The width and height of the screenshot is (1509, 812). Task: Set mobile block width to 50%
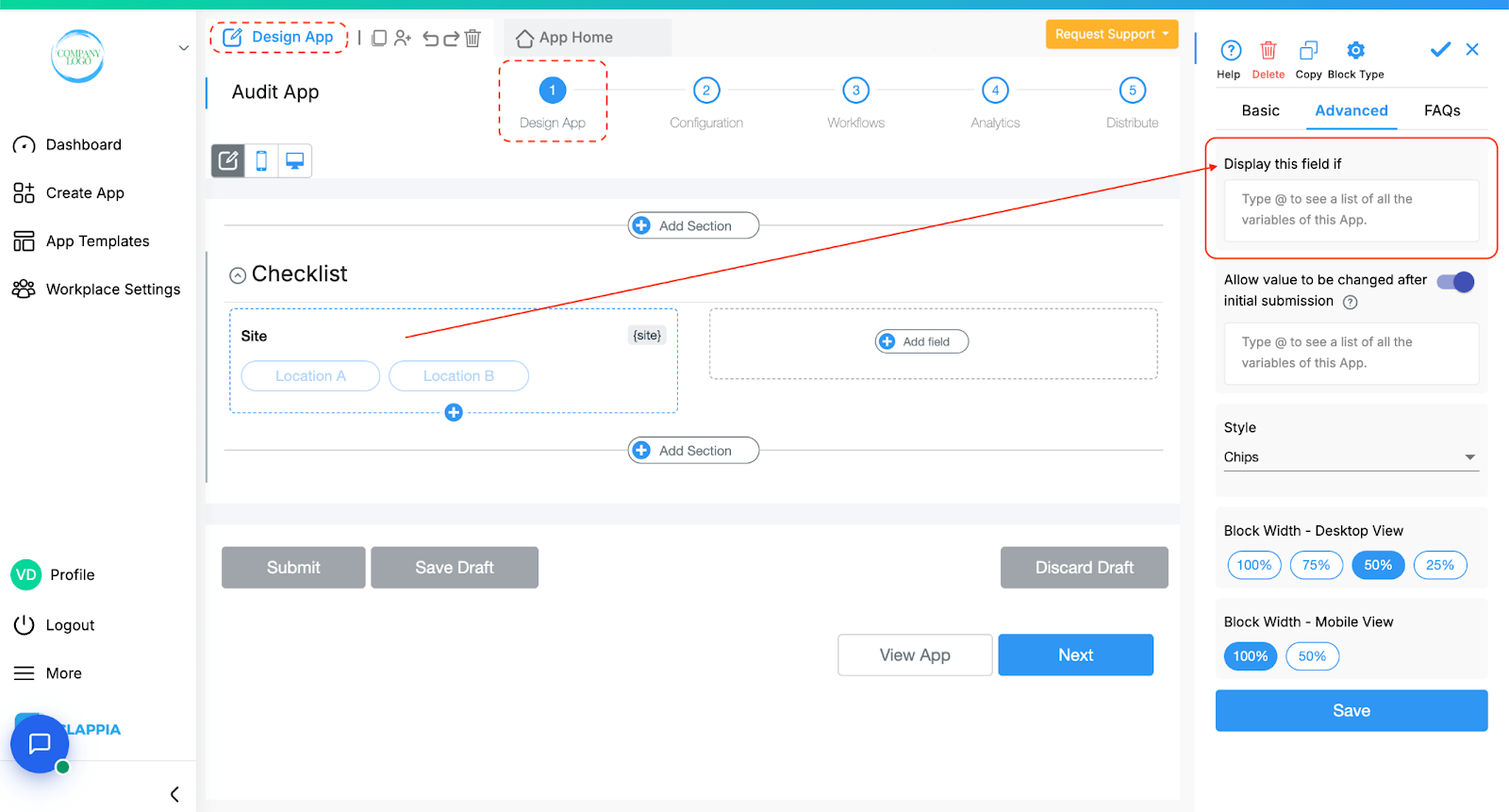1312,656
